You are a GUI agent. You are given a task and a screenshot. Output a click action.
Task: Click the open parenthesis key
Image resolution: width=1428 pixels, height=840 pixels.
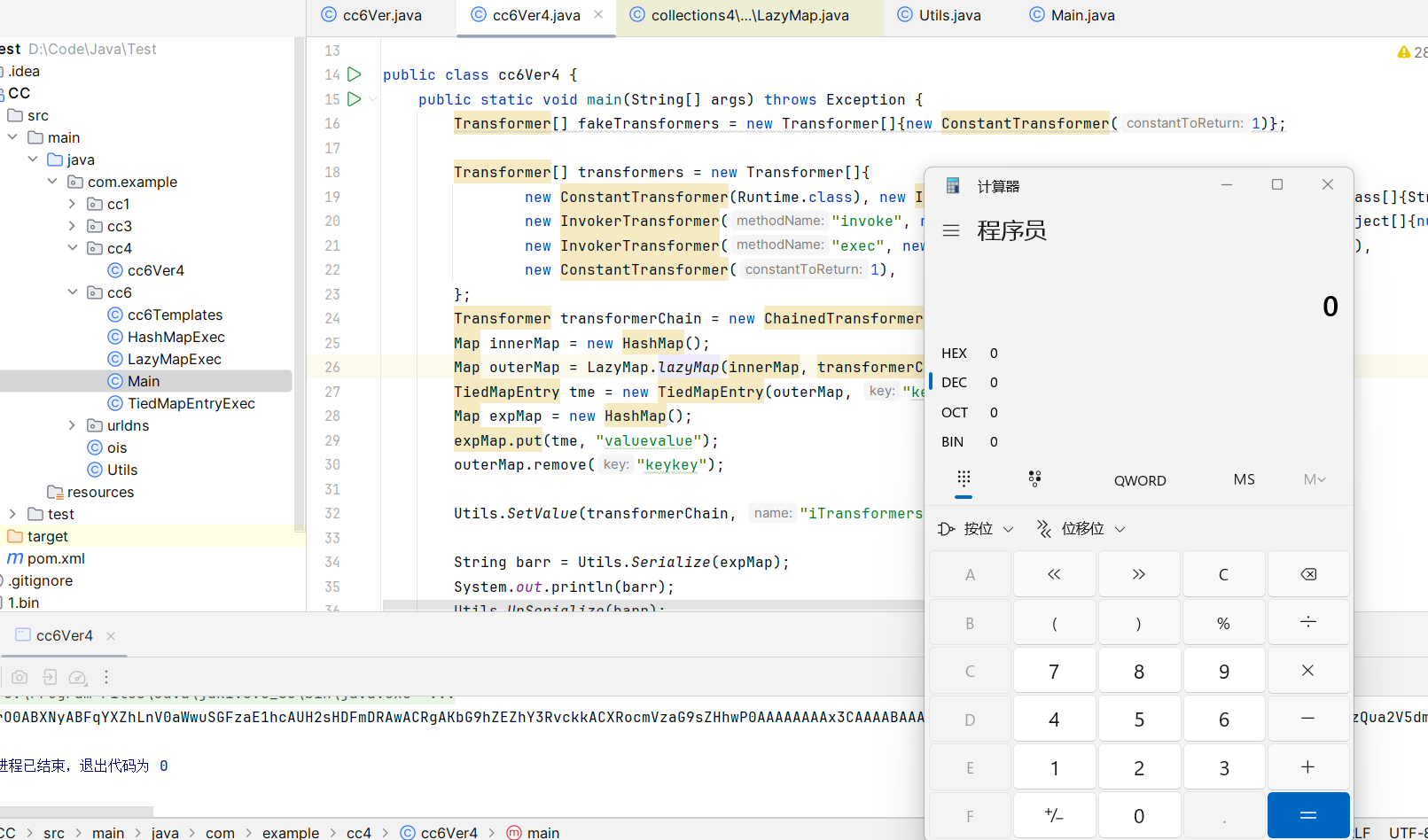tap(1054, 623)
